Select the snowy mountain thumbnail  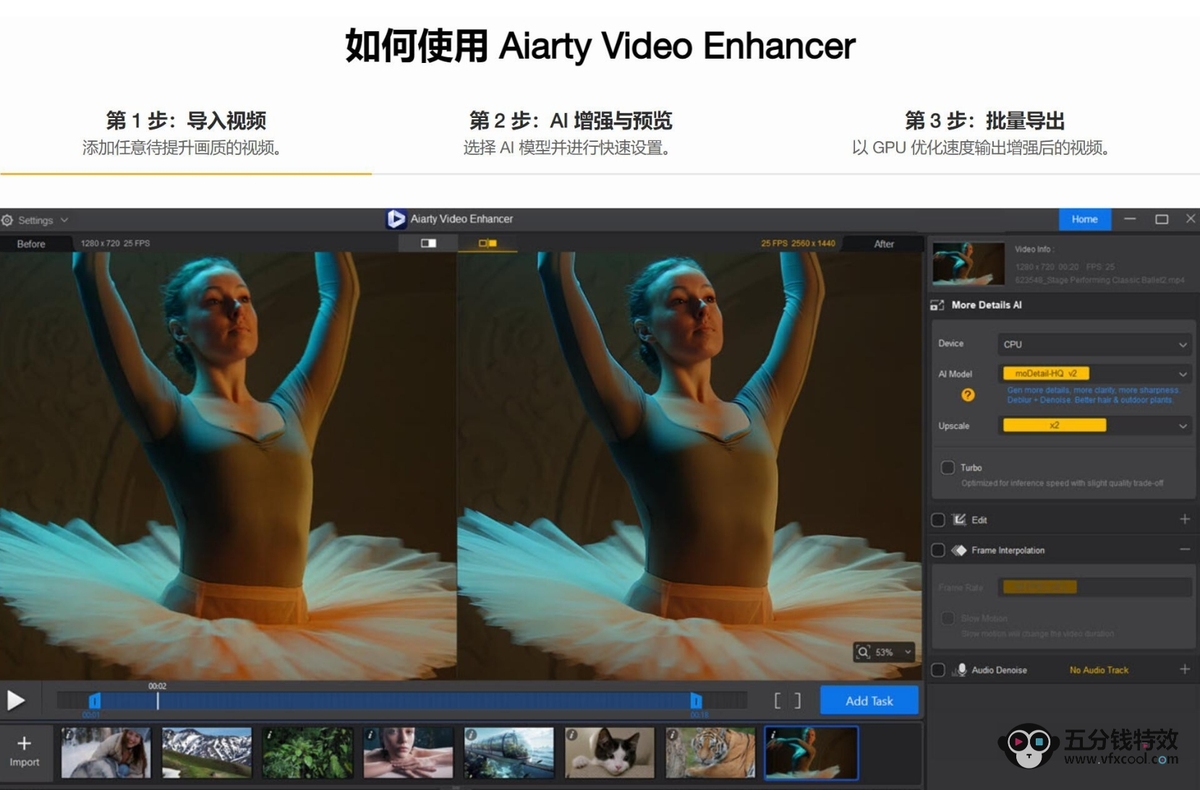207,752
